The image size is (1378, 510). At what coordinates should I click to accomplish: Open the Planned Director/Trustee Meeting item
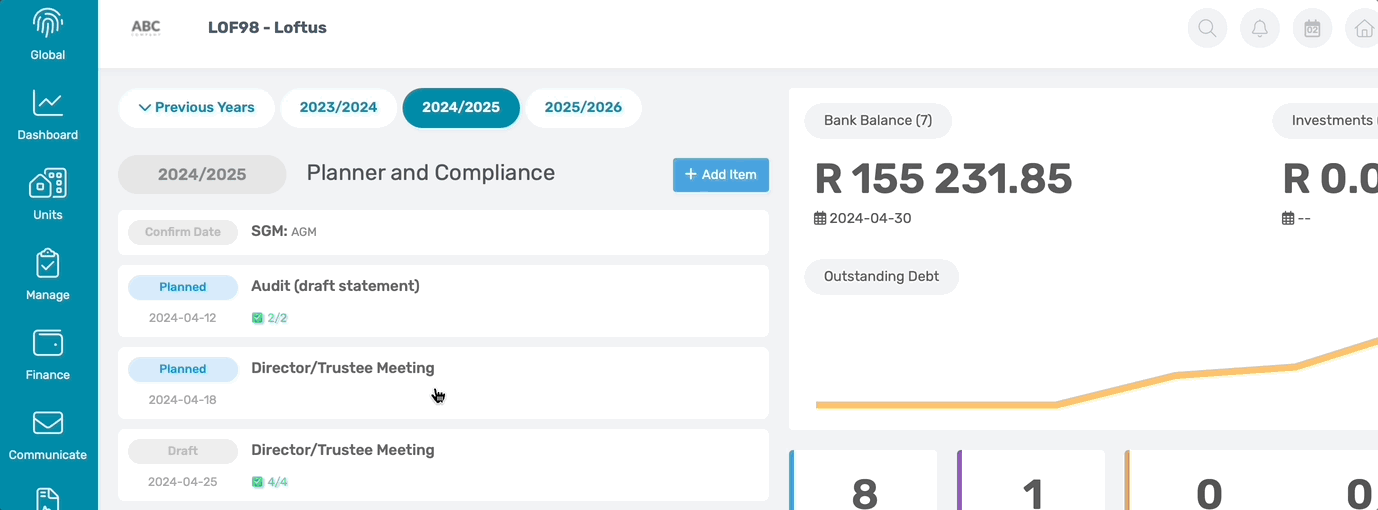pos(443,383)
